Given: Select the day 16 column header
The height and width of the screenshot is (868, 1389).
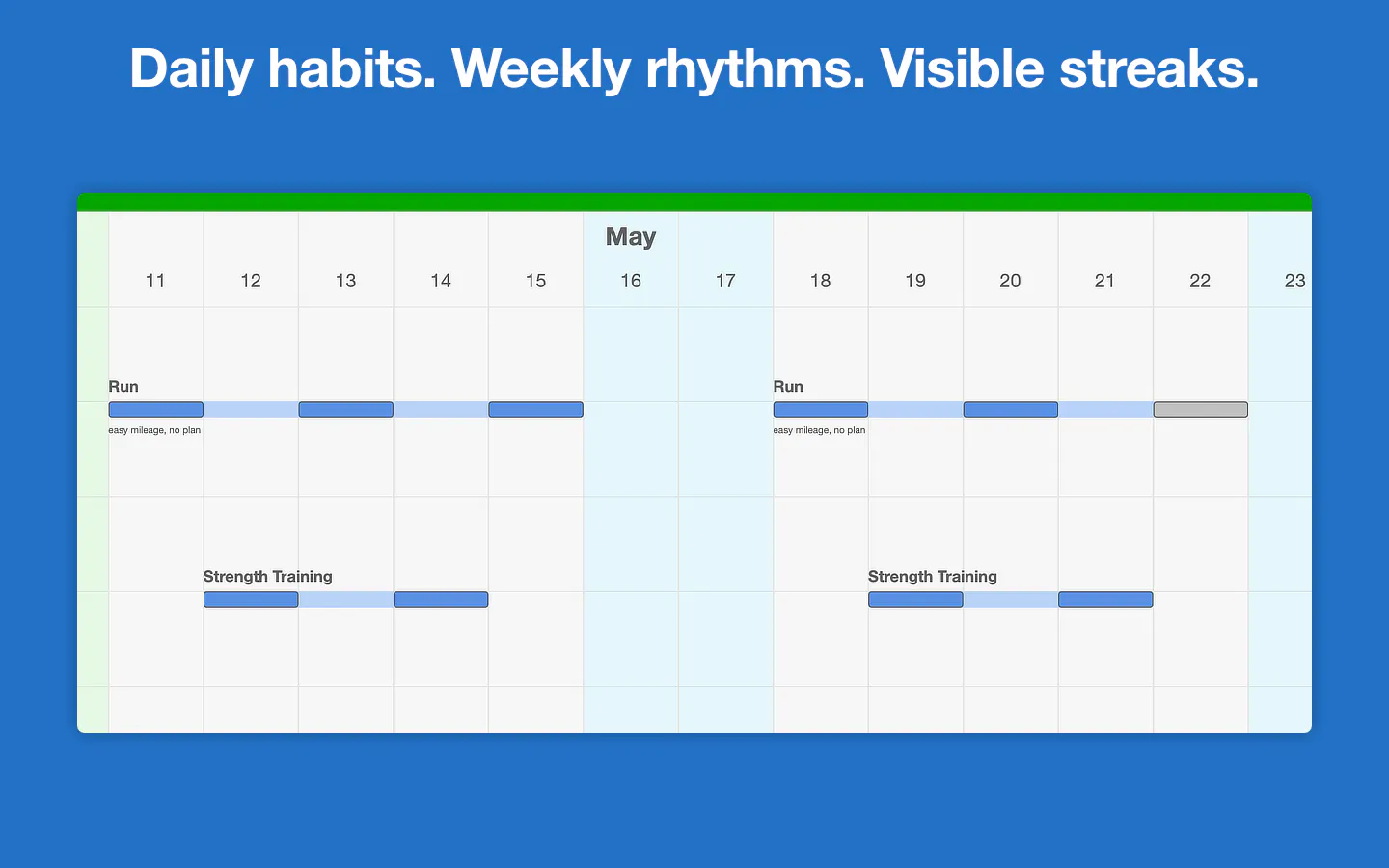Looking at the screenshot, I should tap(631, 281).
